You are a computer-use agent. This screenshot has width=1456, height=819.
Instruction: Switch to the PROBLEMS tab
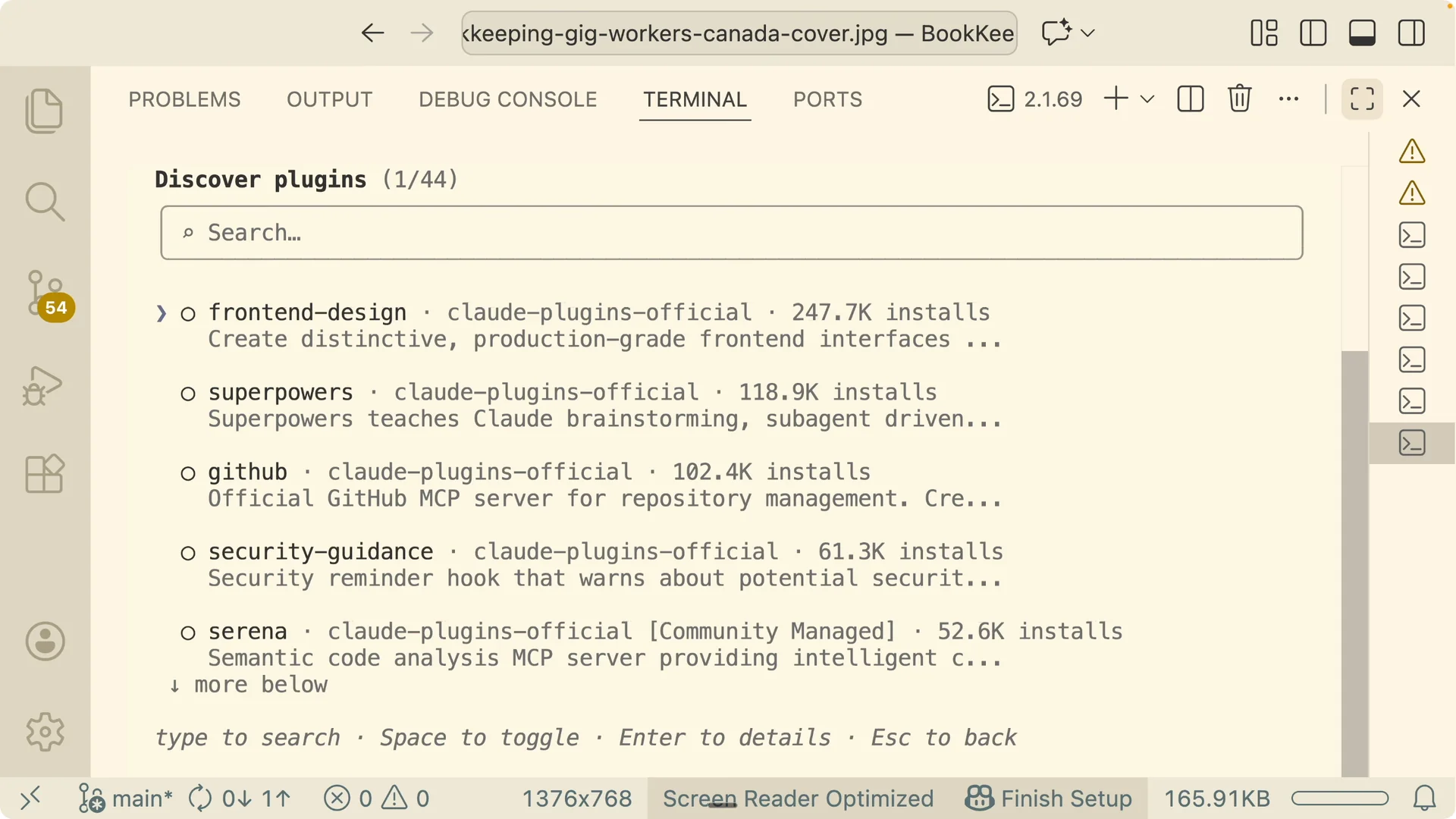click(184, 99)
